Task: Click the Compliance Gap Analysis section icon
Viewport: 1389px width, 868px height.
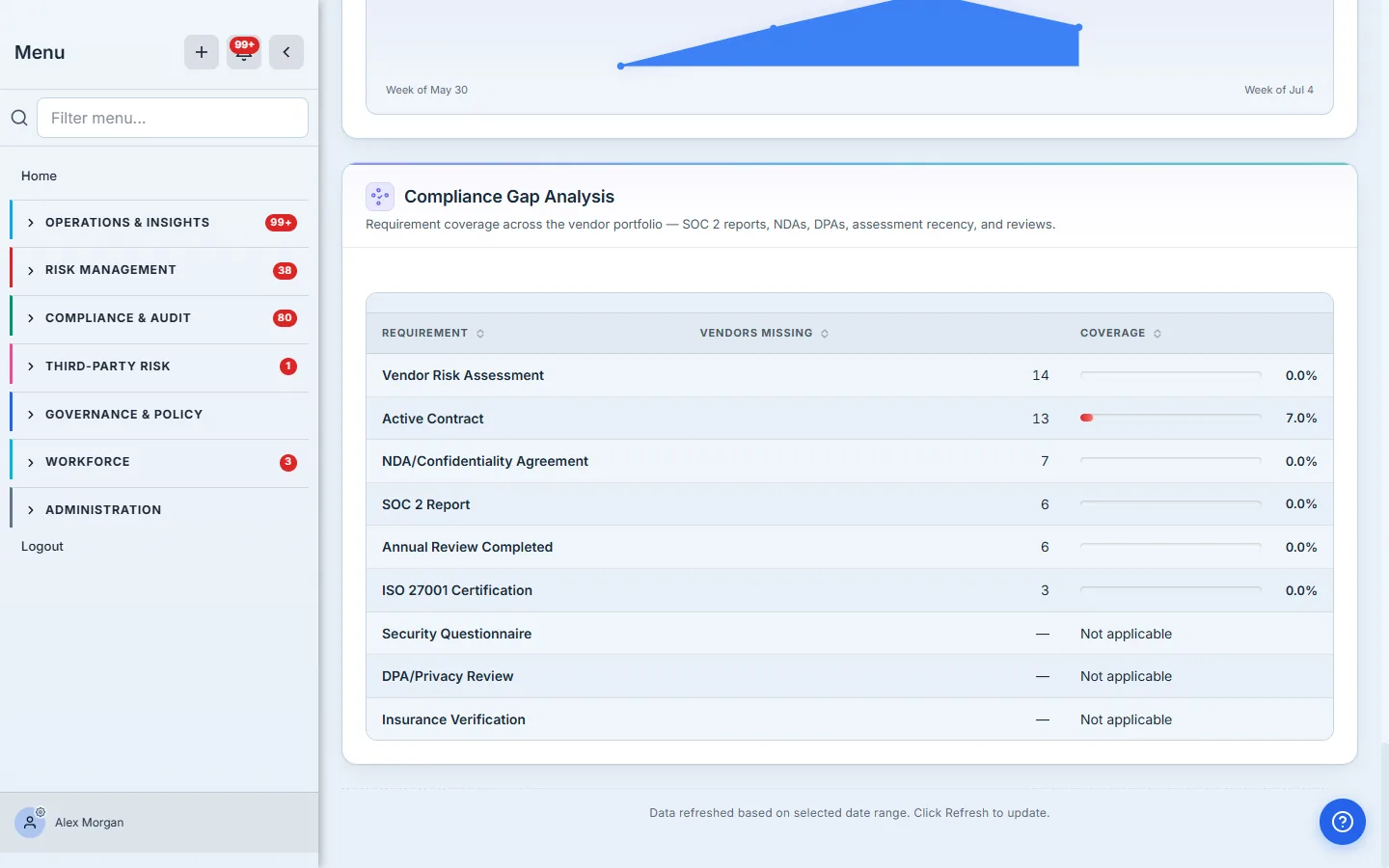Action: coord(380,197)
